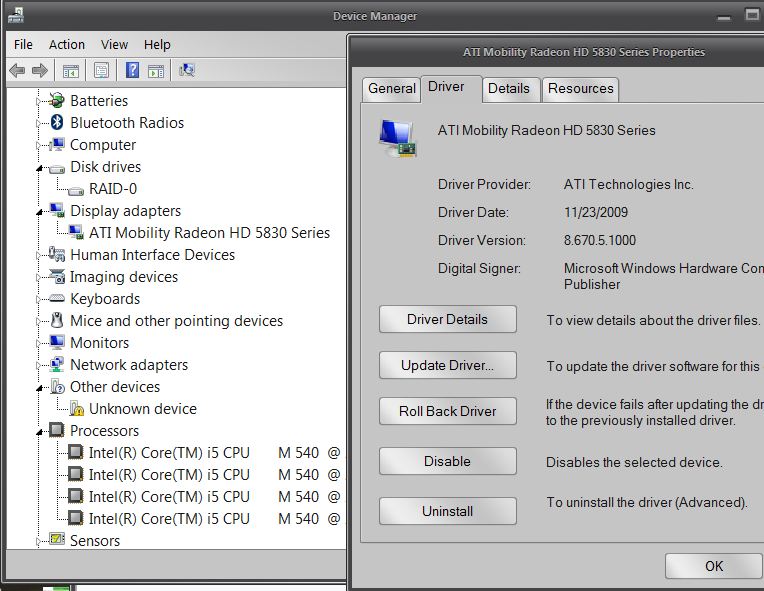Click the Back arrow in toolbar
The image size is (764, 591).
[x=17, y=71]
